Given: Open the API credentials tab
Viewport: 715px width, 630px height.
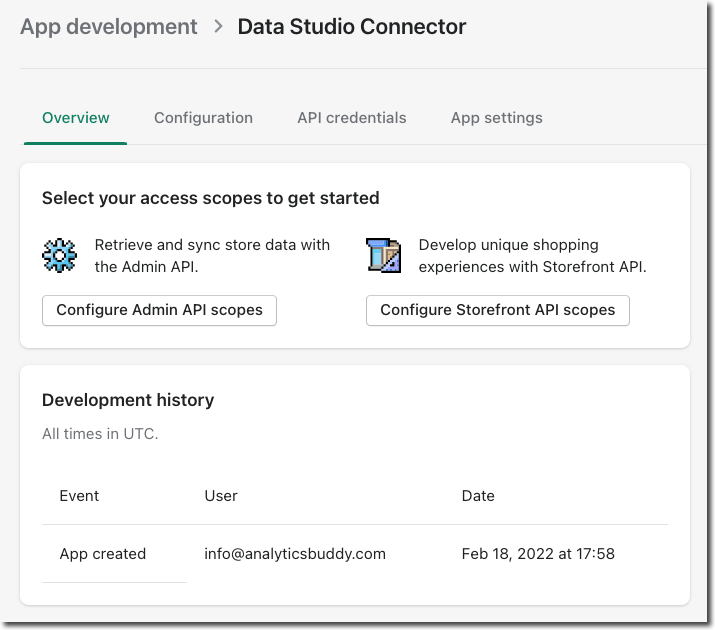Looking at the screenshot, I should coord(352,118).
